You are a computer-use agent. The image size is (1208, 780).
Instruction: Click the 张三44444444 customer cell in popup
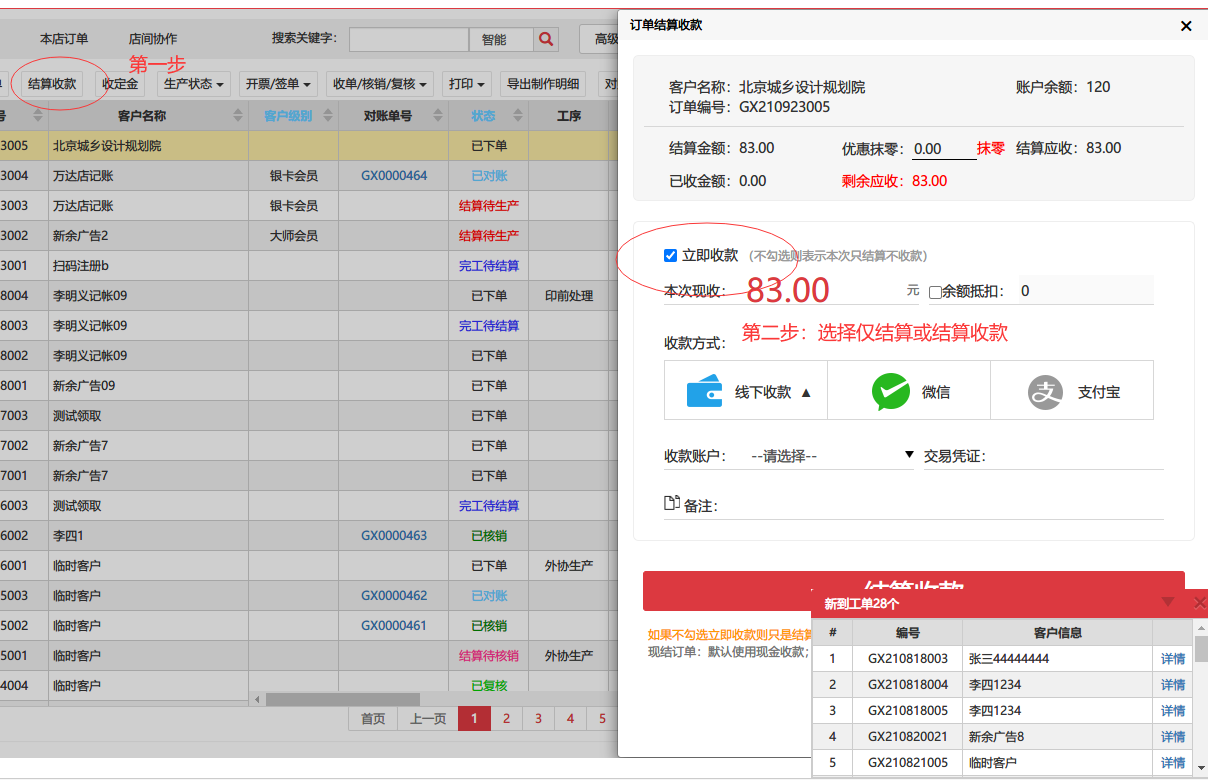(1057, 659)
